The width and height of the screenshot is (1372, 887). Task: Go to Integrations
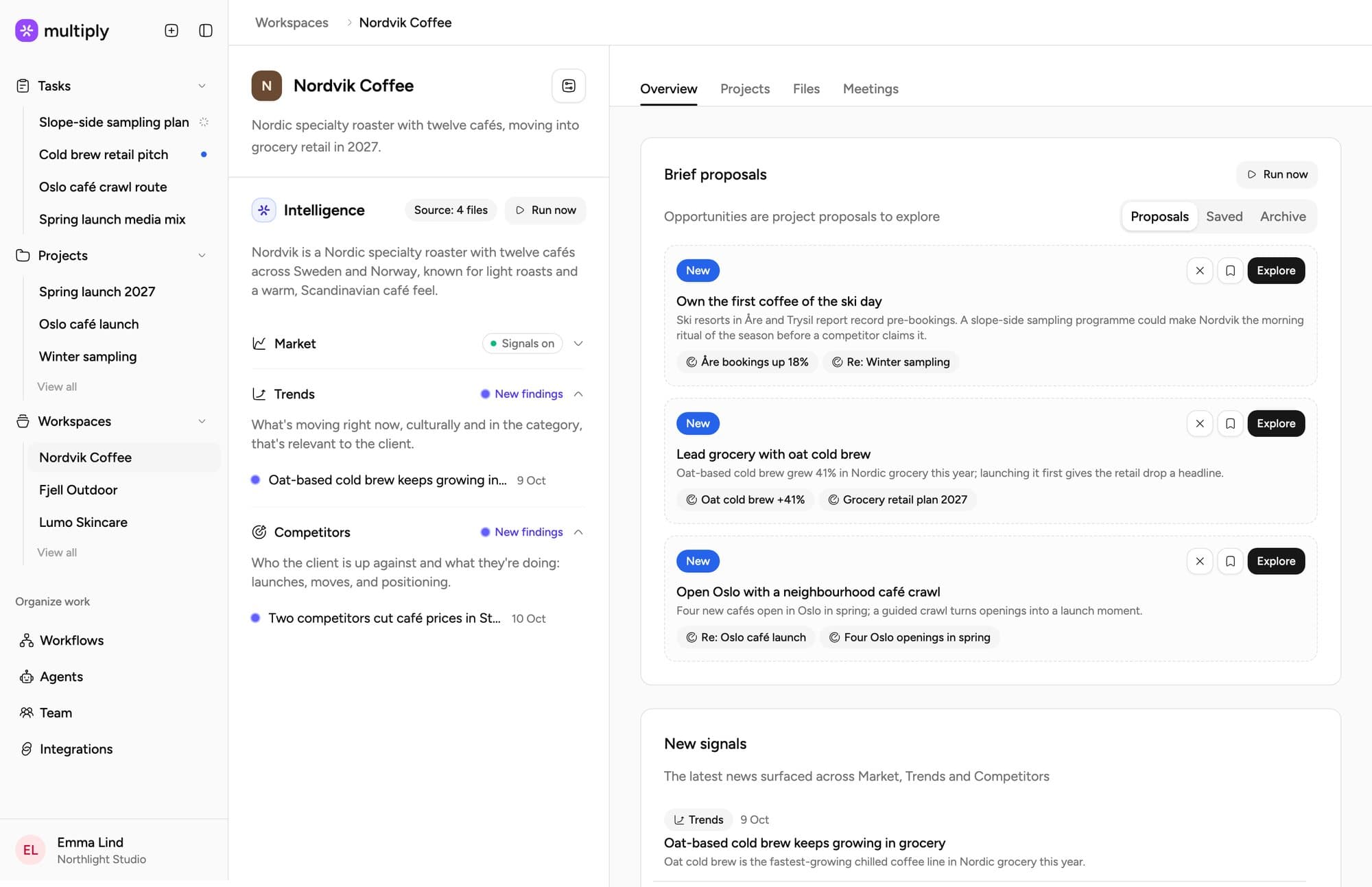click(x=76, y=749)
